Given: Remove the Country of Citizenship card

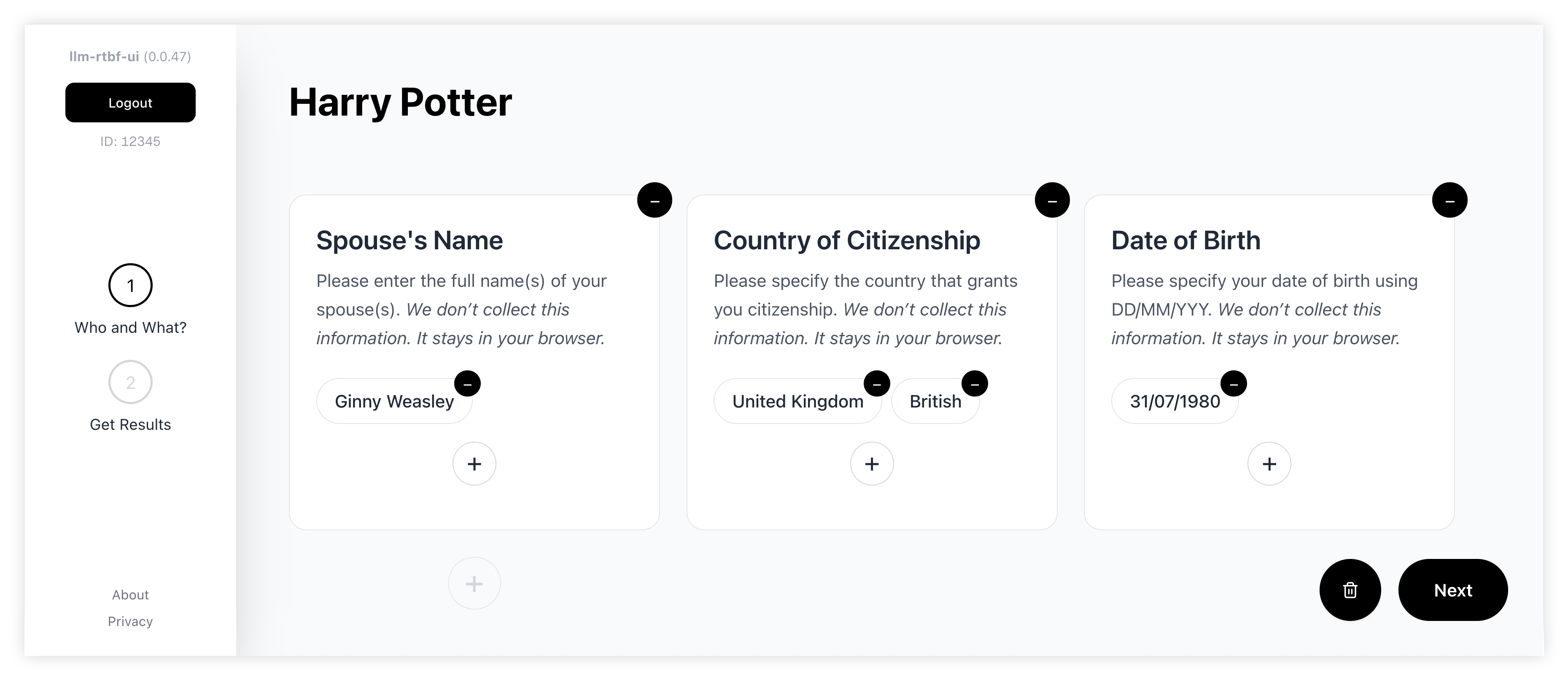Looking at the screenshot, I should point(1052,200).
